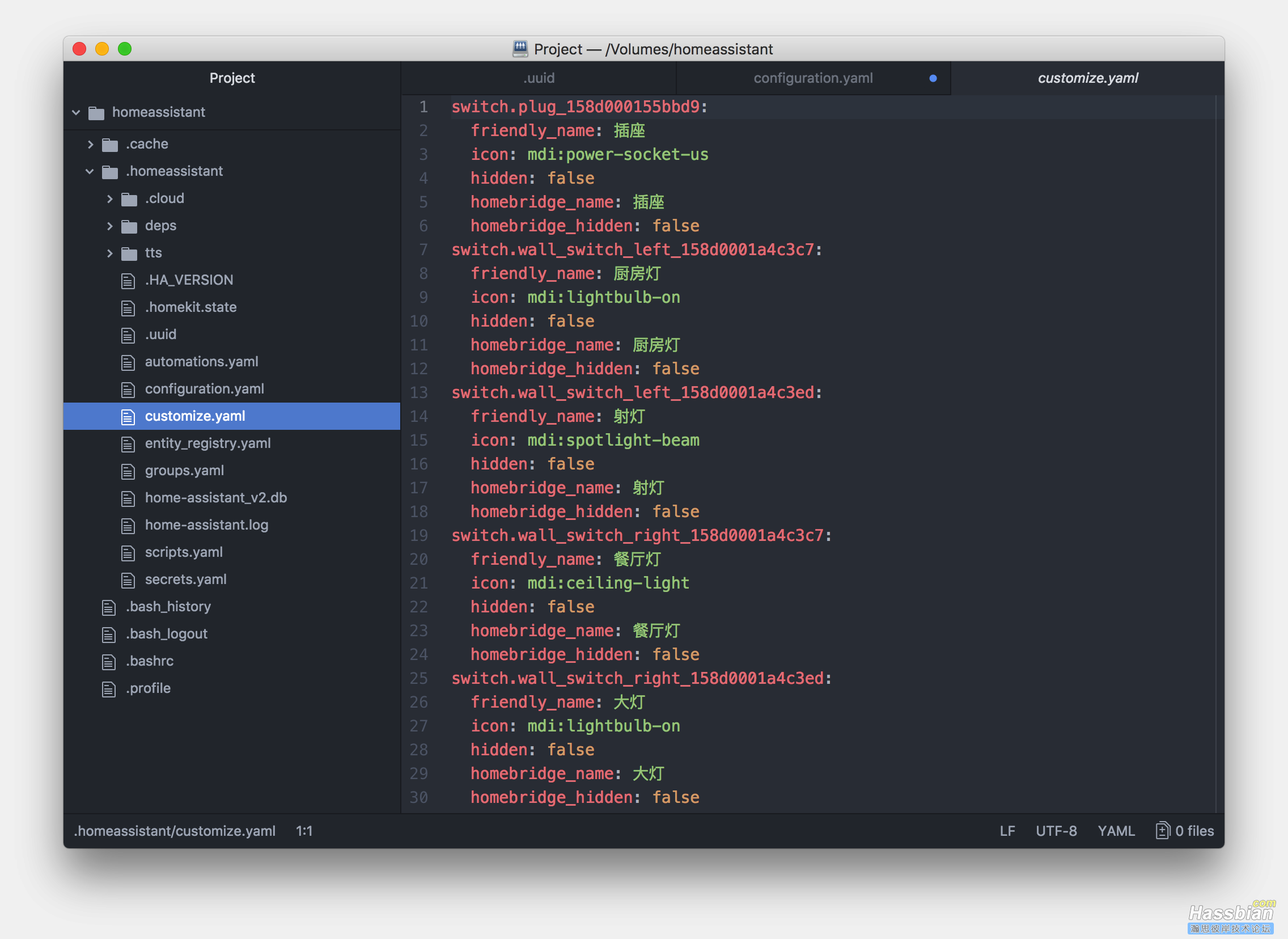Click the title bar project window icon

pos(520,49)
